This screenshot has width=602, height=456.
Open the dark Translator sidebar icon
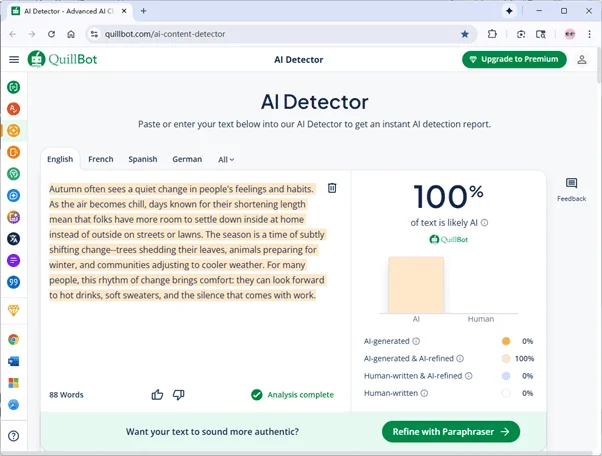click(x=13, y=239)
